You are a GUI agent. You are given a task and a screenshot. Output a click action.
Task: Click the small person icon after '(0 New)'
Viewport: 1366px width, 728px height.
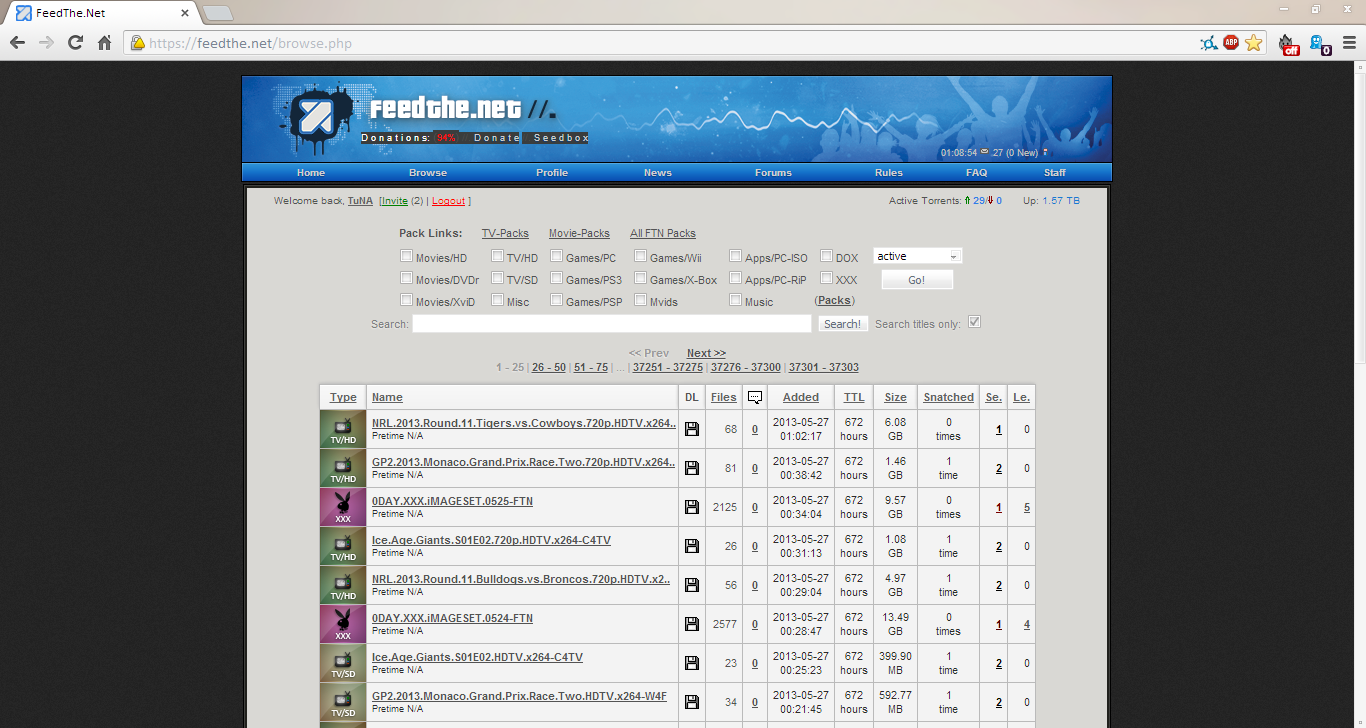1045,152
